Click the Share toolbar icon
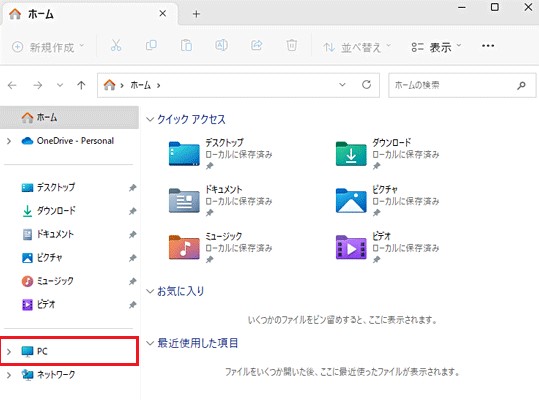 [x=256, y=45]
